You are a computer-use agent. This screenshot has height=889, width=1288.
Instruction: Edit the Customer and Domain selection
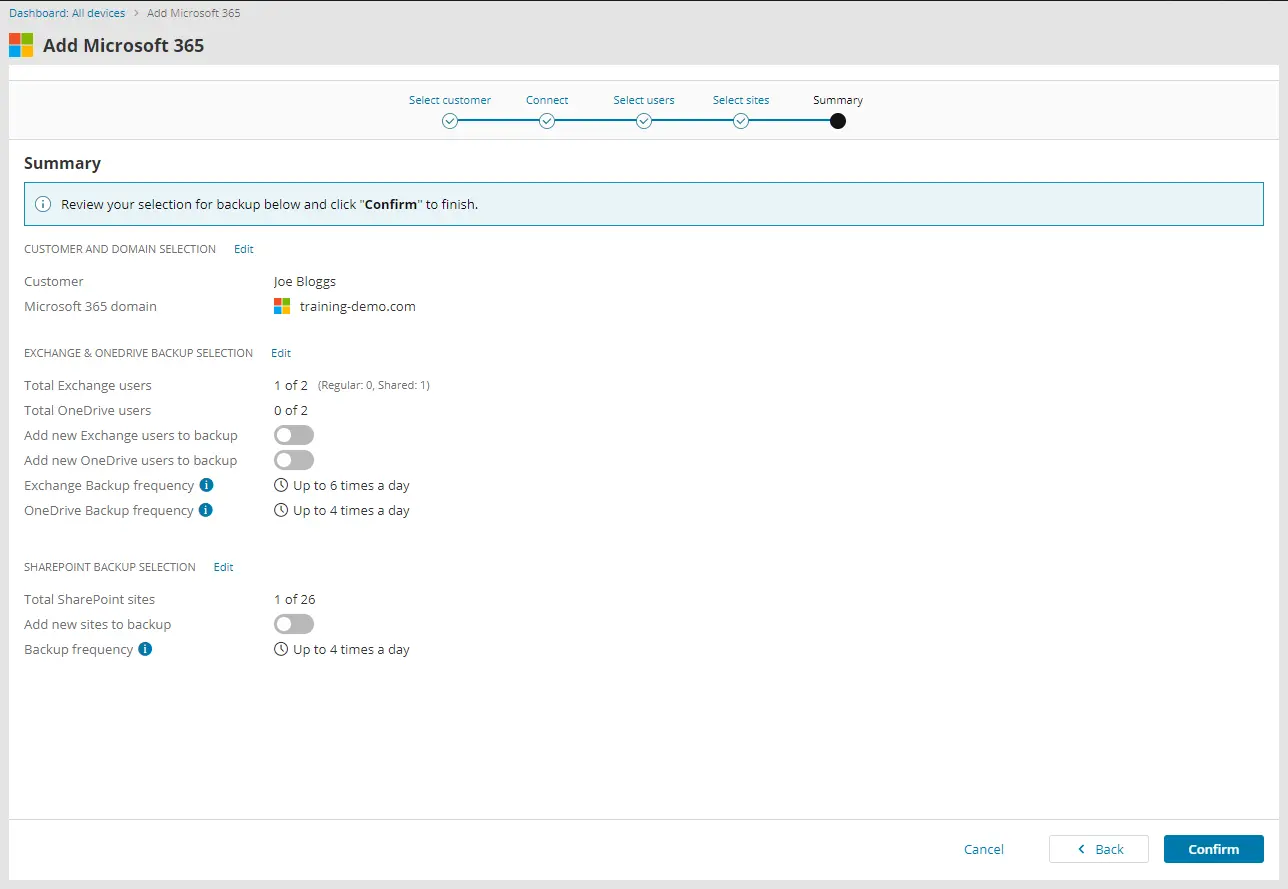[244, 249]
